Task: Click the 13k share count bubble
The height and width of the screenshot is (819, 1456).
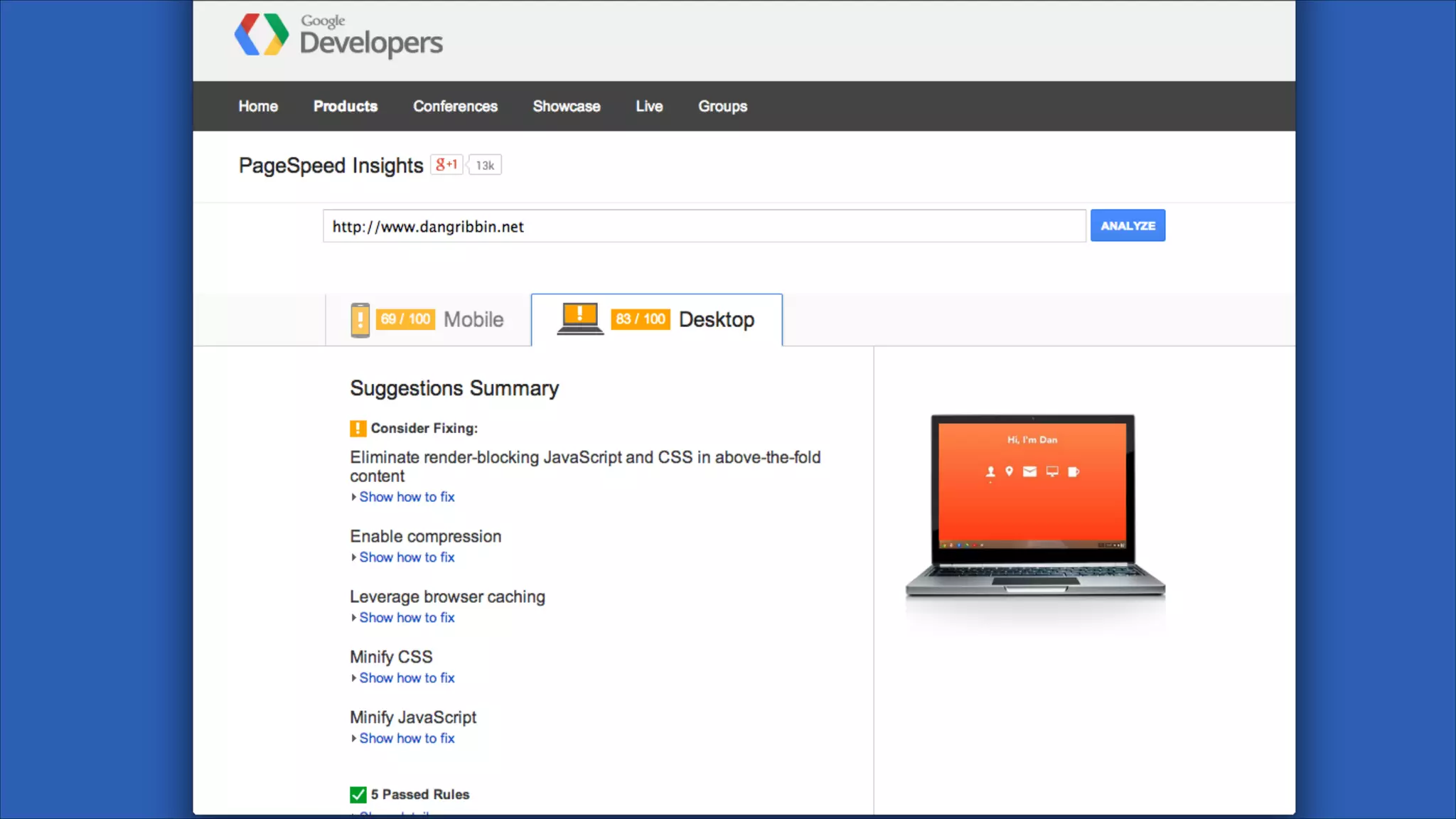Action: pyautogui.click(x=485, y=165)
